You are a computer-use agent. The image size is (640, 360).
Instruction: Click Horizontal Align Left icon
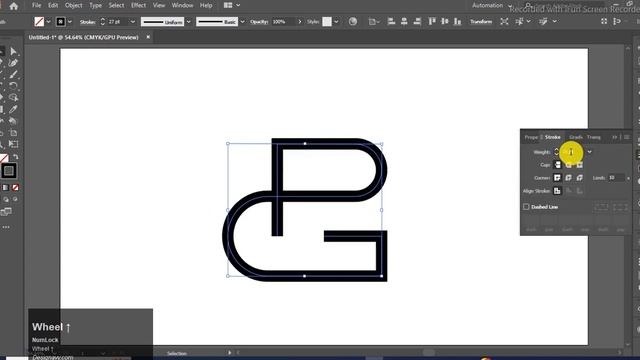click(x=391, y=21)
